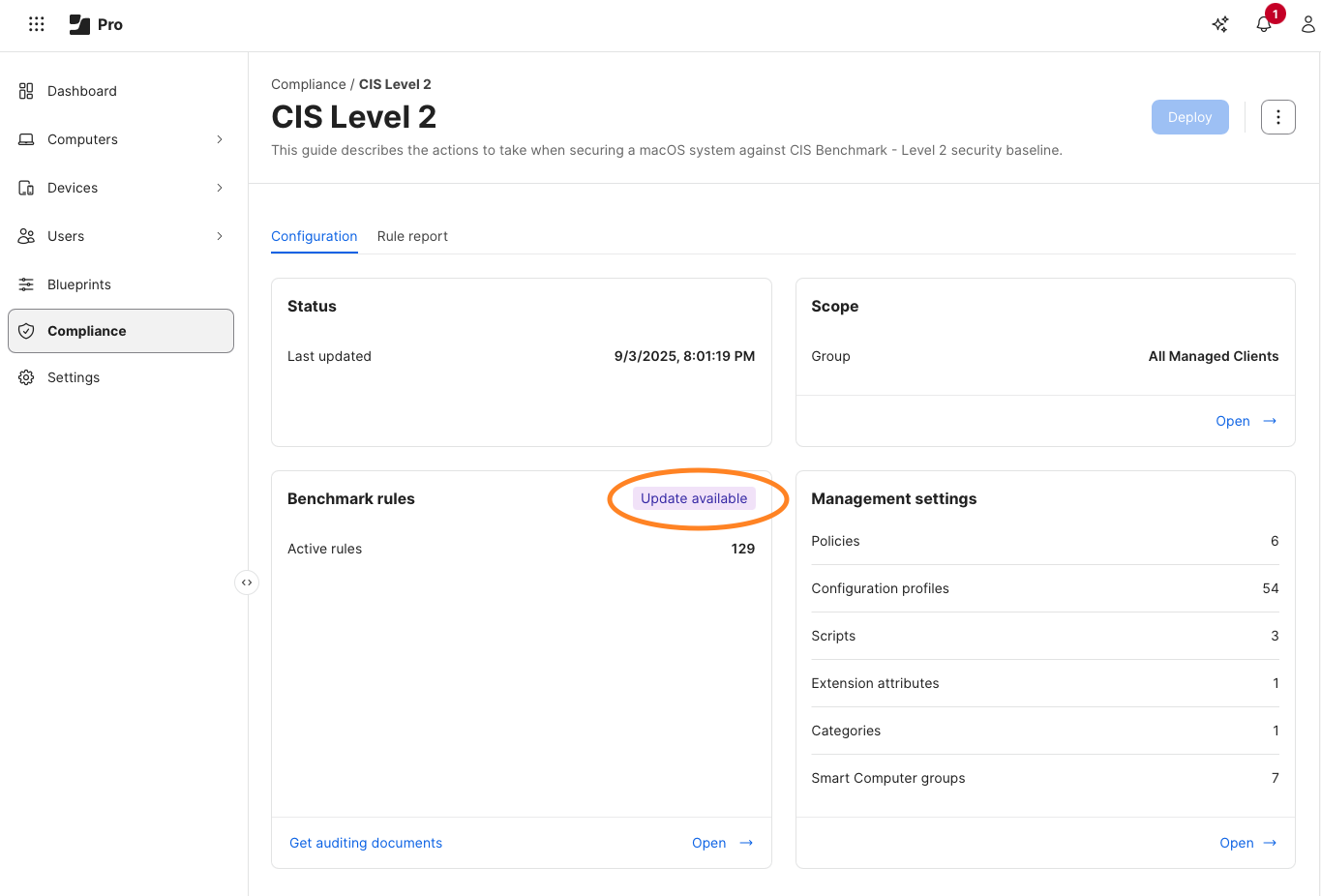Collapse the sidebar with the toggle handle
Viewport: 1321px width, 896px height.
[247, 582]
